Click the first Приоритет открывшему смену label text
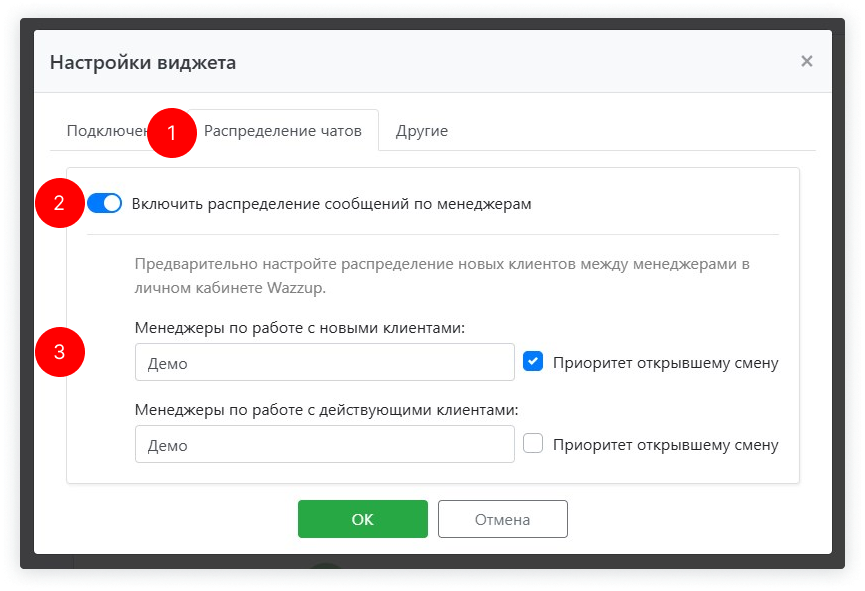Screen dimensions: 865x591 pos(665,363)
